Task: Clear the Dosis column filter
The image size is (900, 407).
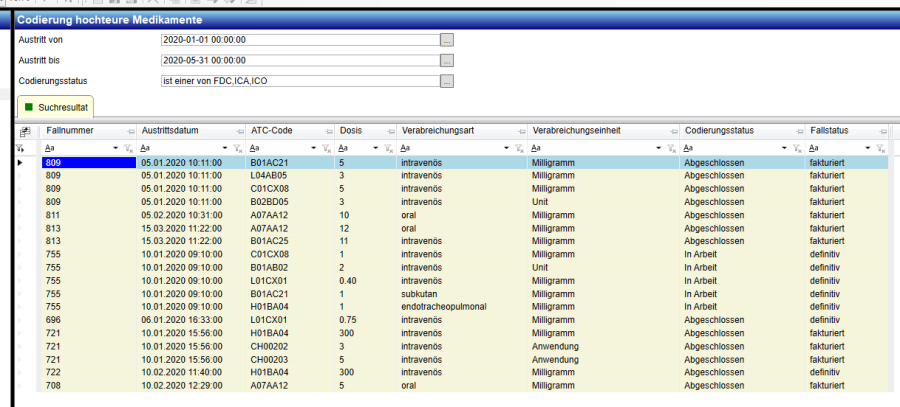Action: [387, 148]
